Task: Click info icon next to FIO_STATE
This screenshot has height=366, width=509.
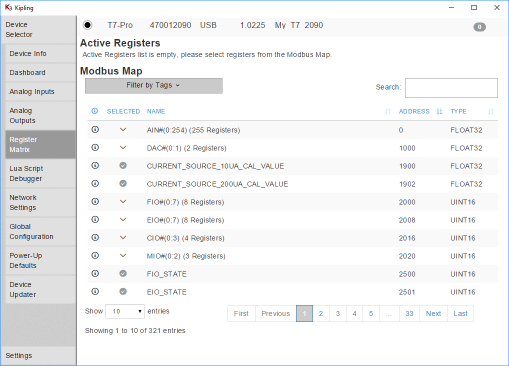Action: [x=95, y=274]
